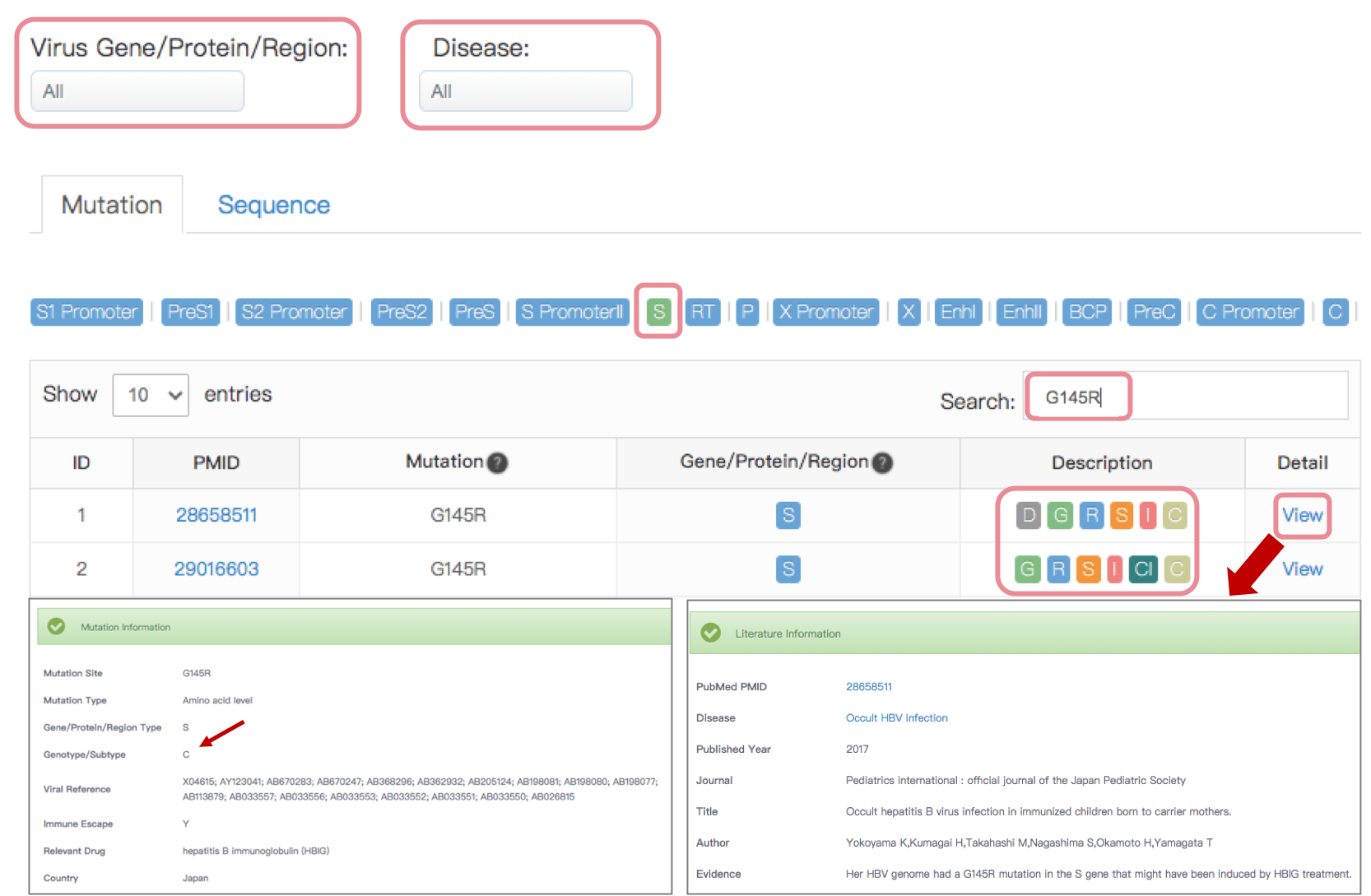Toggle the PreS1 region filter
This screenshot has width=1371, height=896.
[x=190, y=312]
